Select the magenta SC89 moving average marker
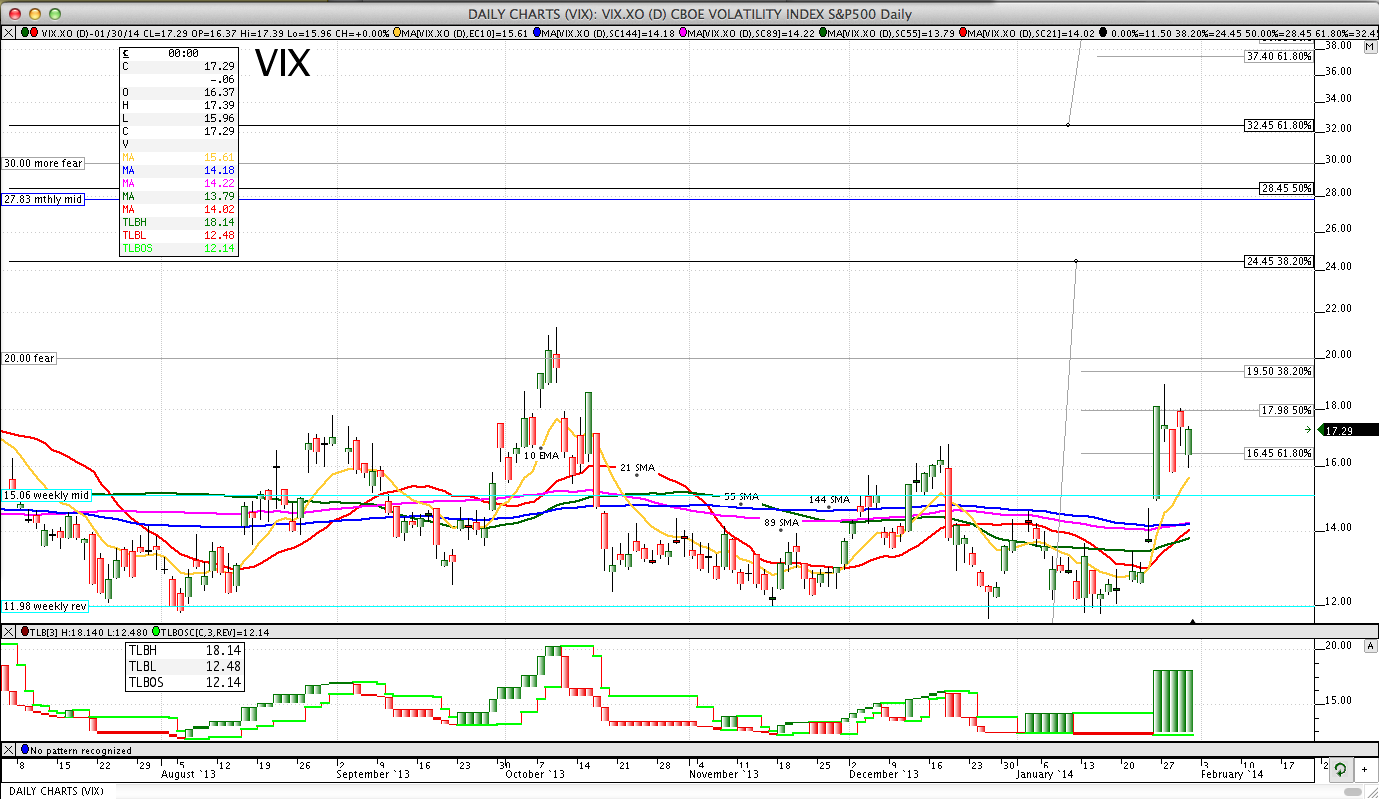 [x=684, y=32]
